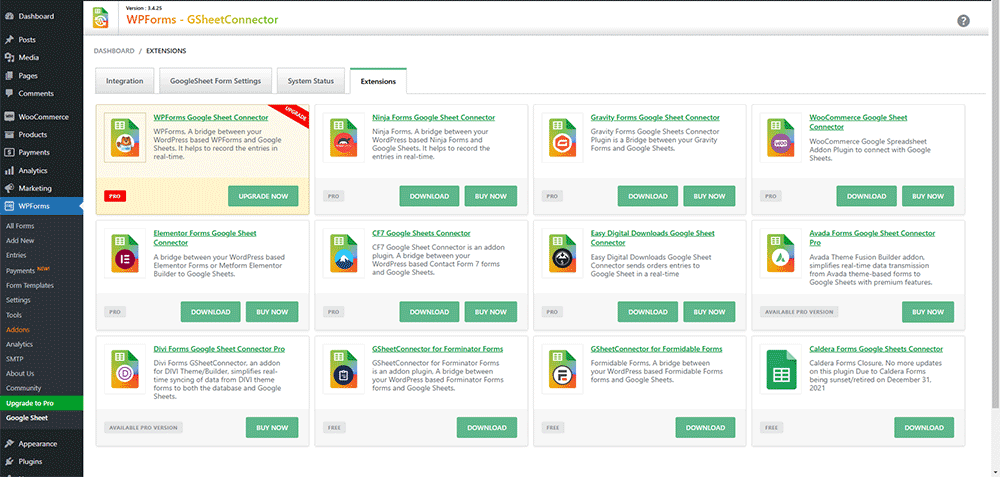The image size is (1000, 477).
Task: Click BUY NOW for CF7 connector
Action: coord(490,312)
